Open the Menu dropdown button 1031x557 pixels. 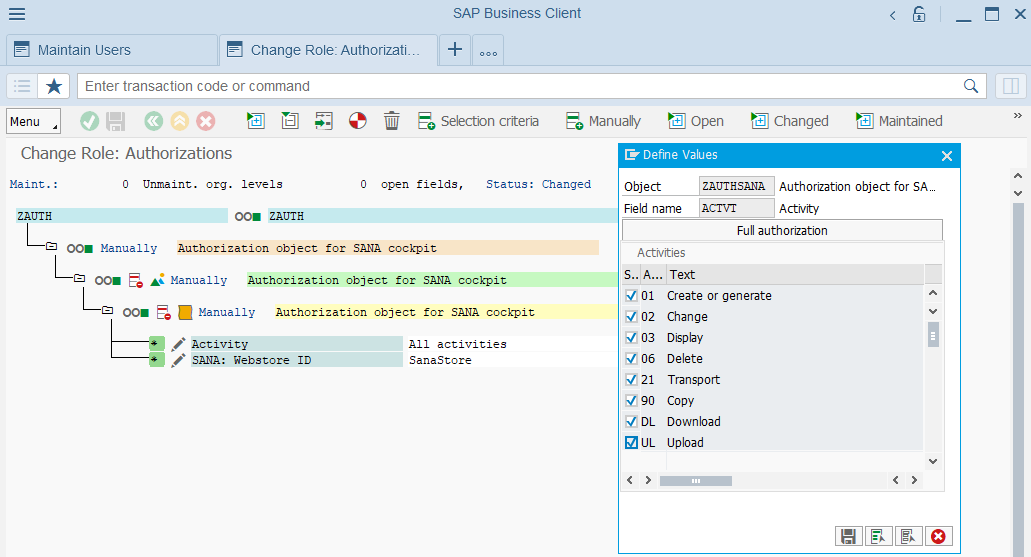34,122
